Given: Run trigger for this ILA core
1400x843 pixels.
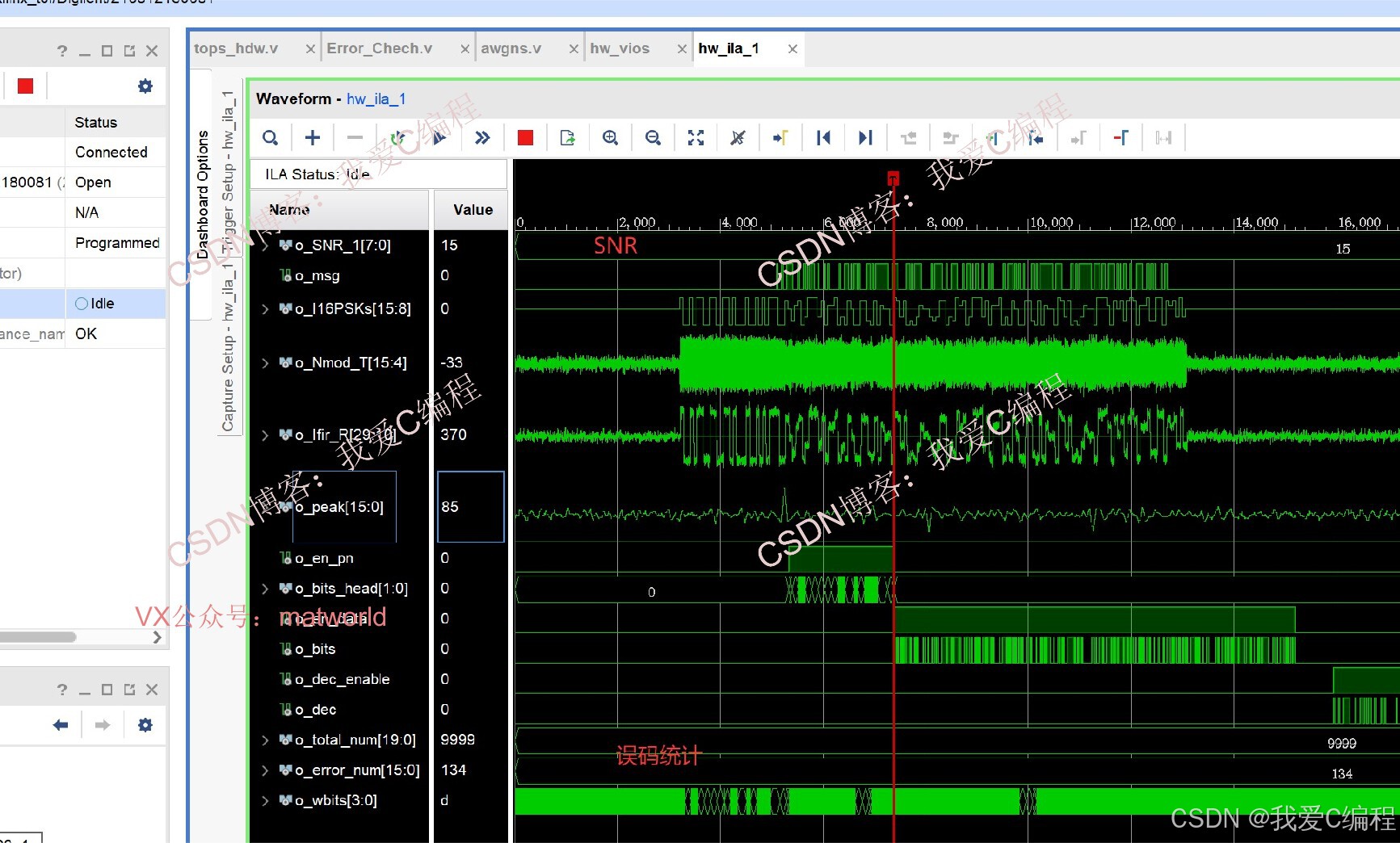Looking at the screenshot, I should [439, 138].
